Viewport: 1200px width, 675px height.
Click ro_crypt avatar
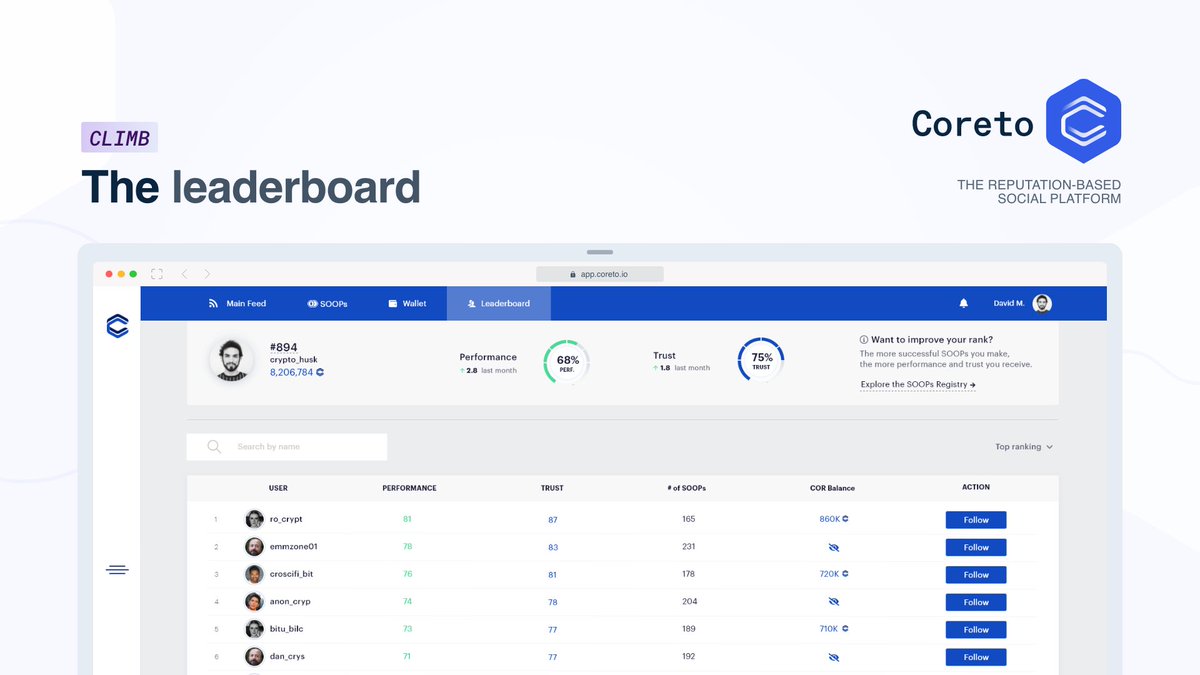[x=254, y=519]
